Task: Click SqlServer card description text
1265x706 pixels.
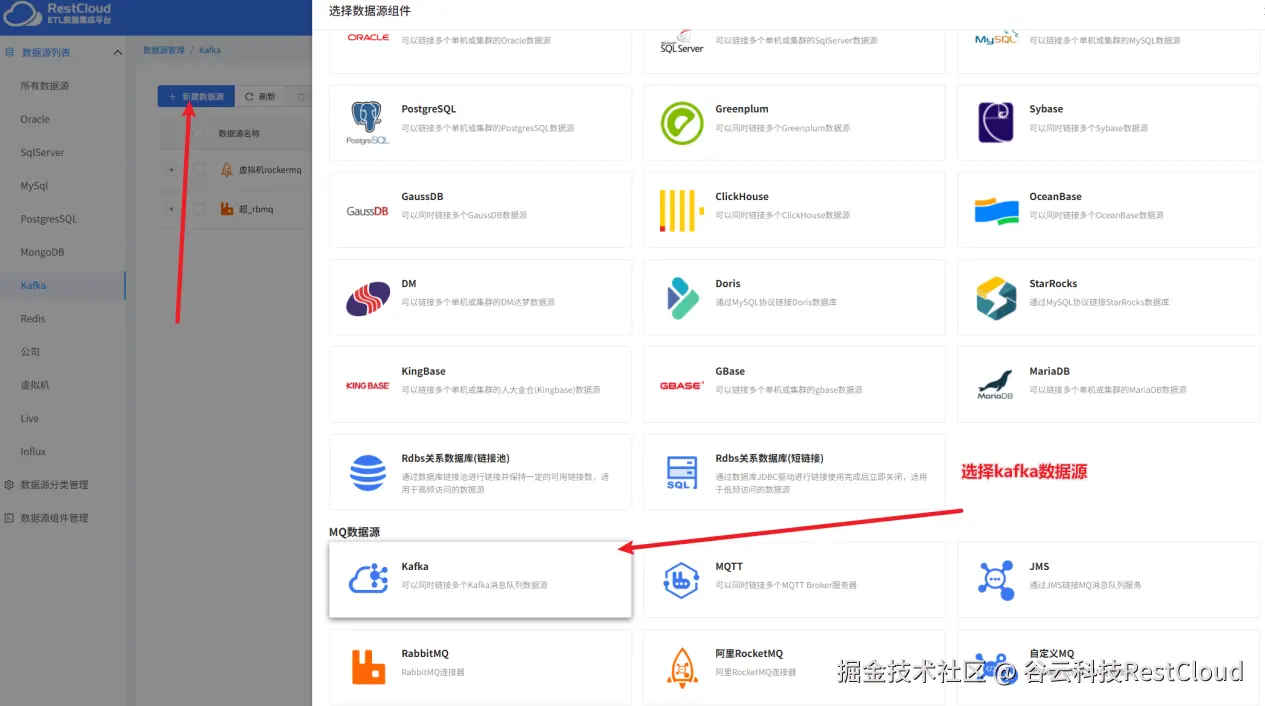Action: click(796, 41)
